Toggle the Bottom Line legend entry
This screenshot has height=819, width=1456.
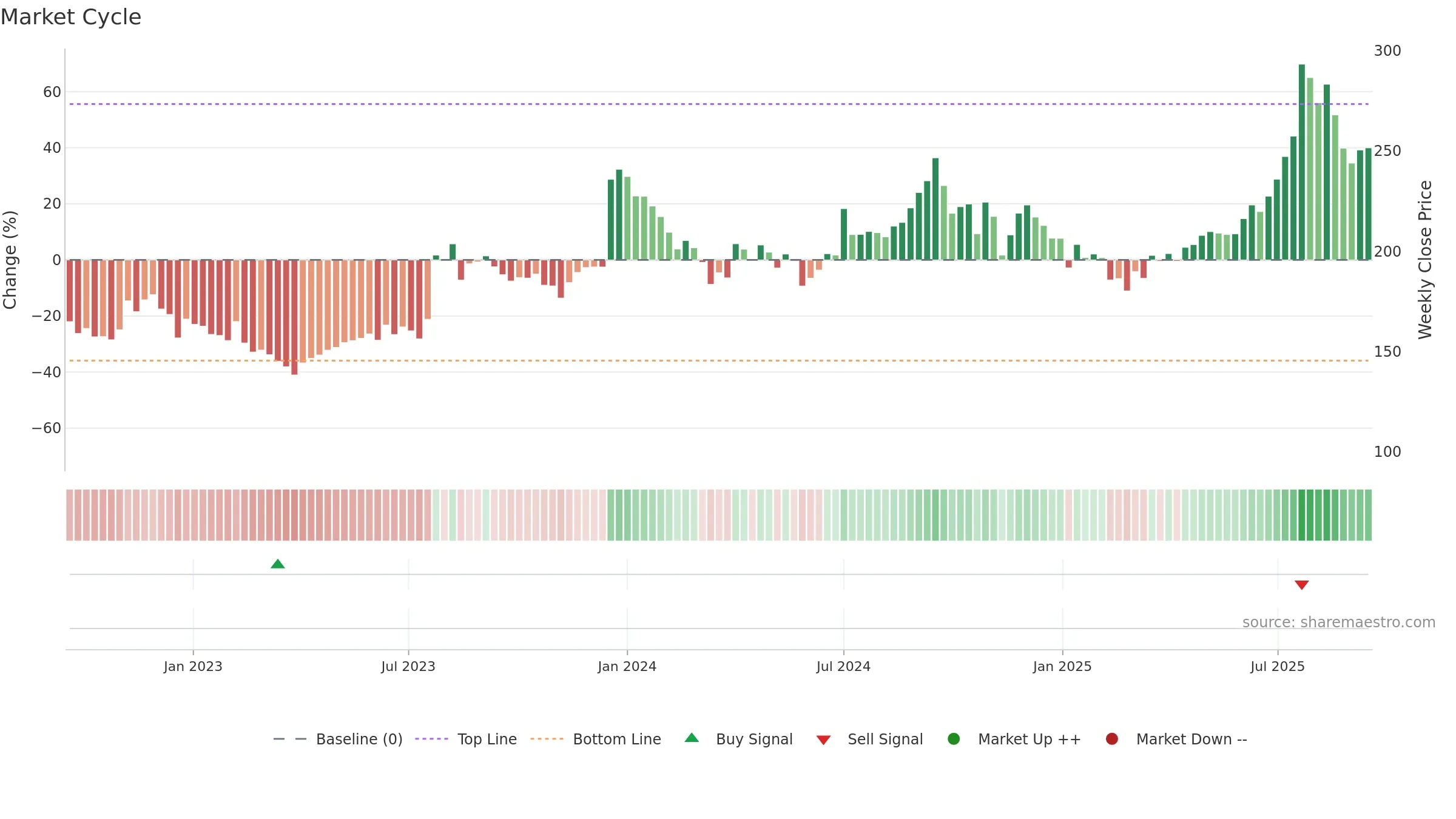[596, 739]
